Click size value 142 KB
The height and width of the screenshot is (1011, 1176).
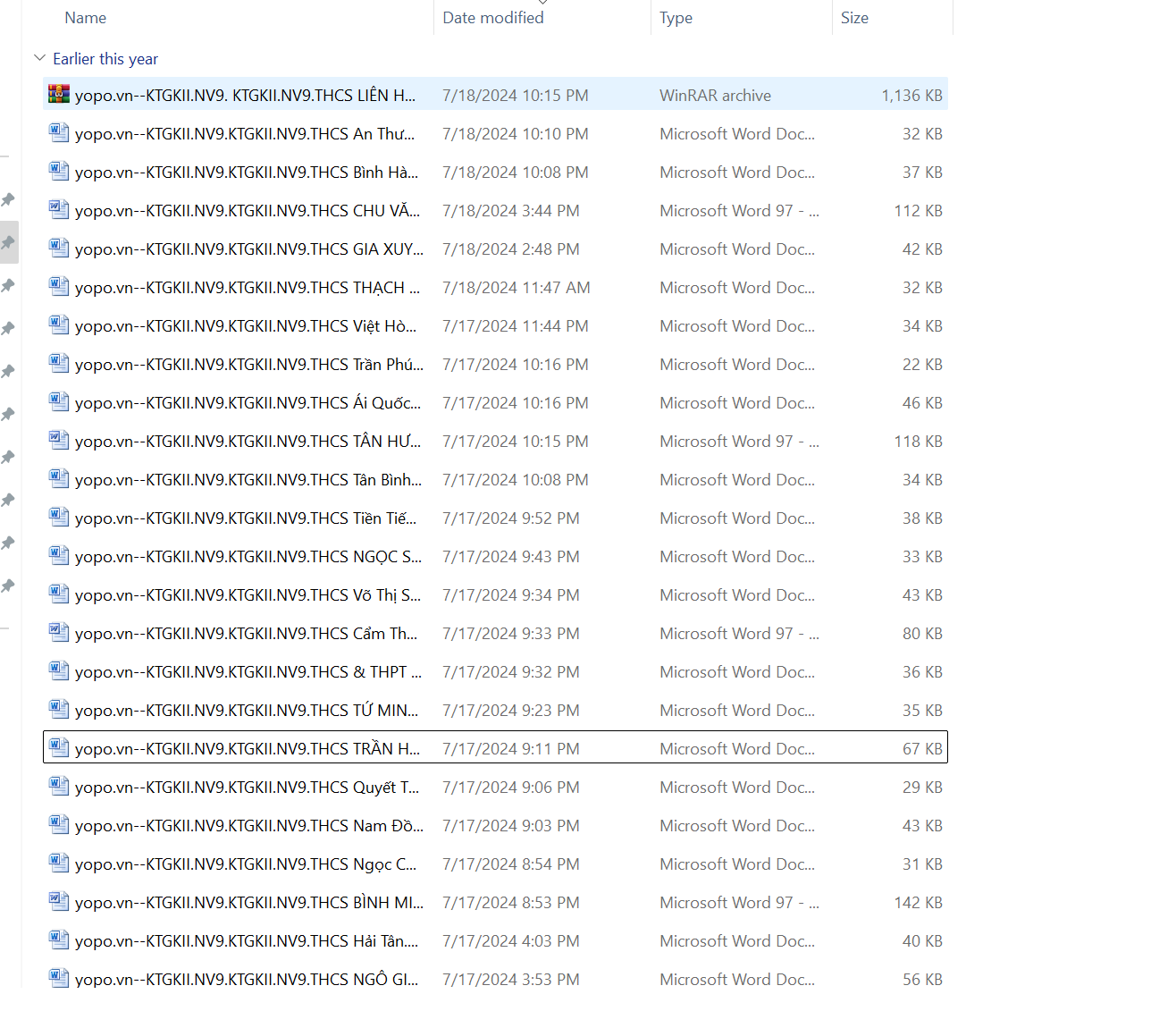[x=918, y=903]
